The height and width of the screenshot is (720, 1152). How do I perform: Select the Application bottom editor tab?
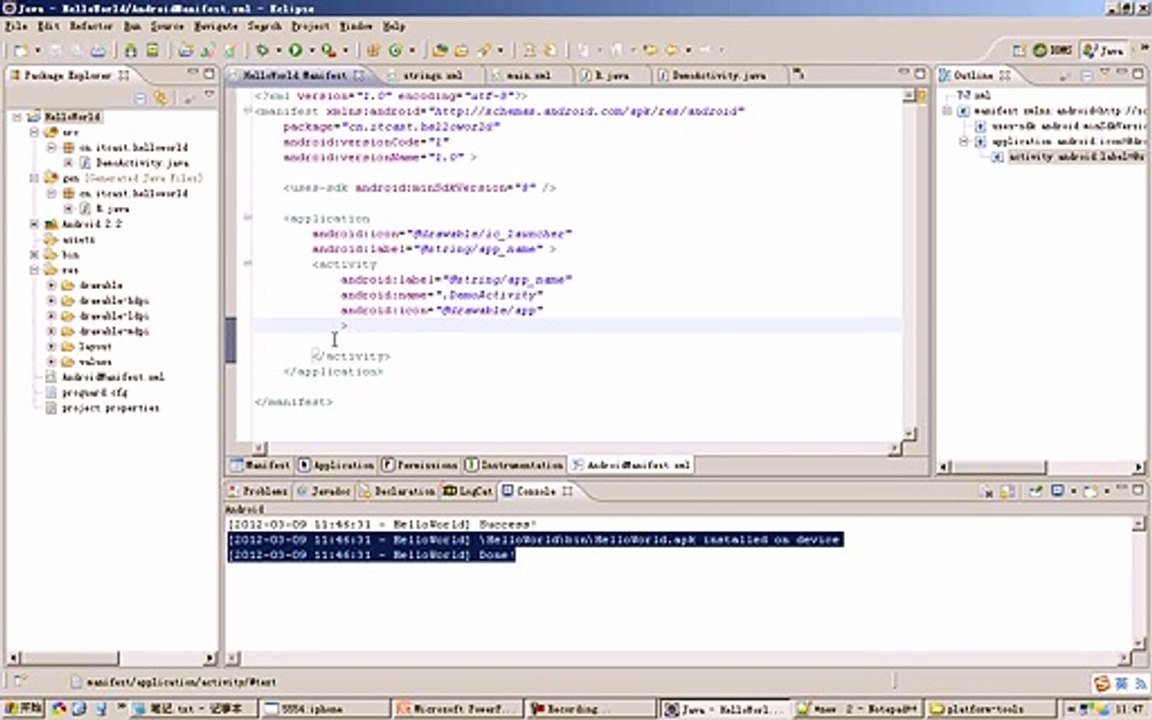336,464
